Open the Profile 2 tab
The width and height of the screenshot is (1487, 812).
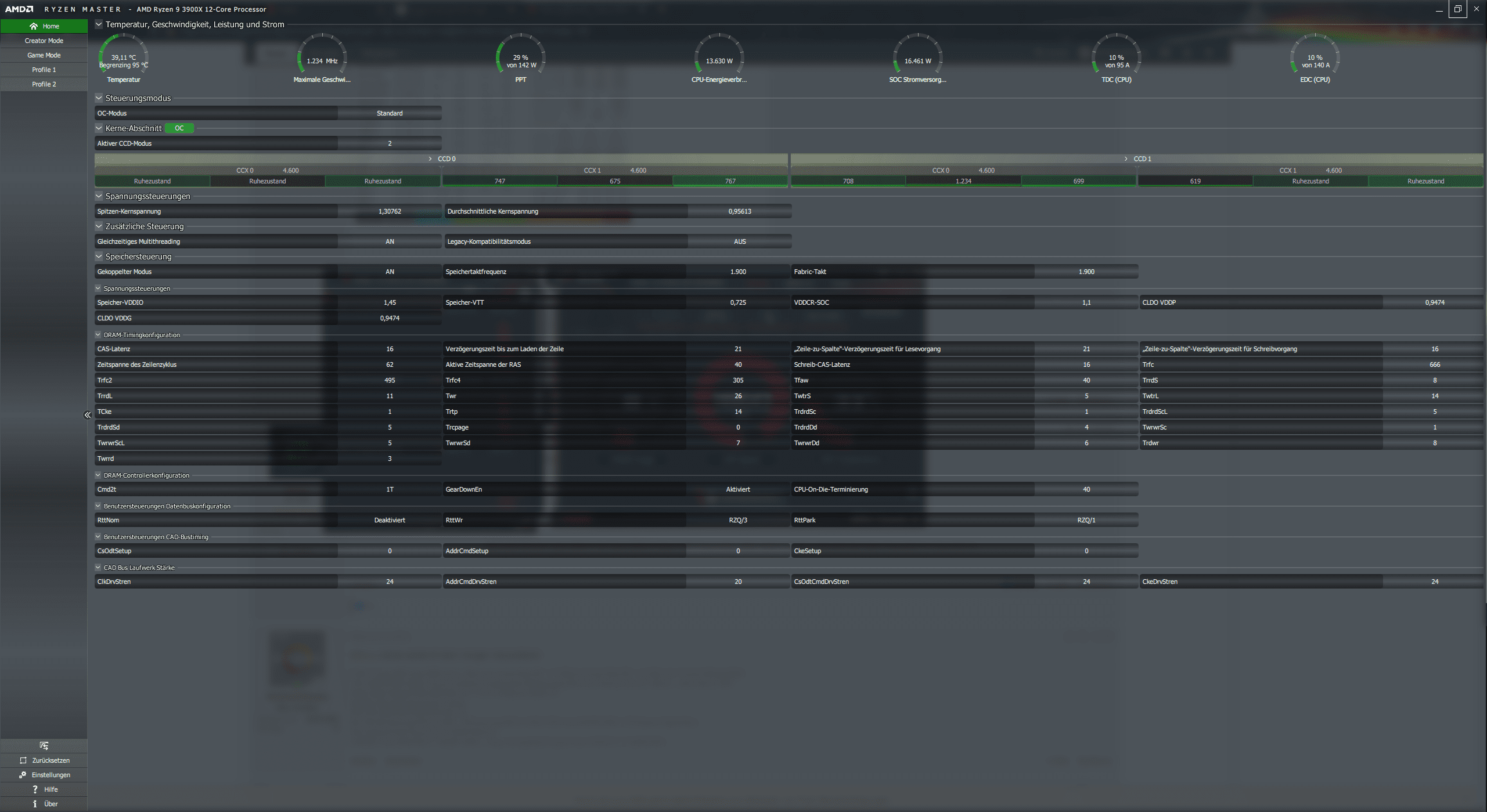(44, 84)
